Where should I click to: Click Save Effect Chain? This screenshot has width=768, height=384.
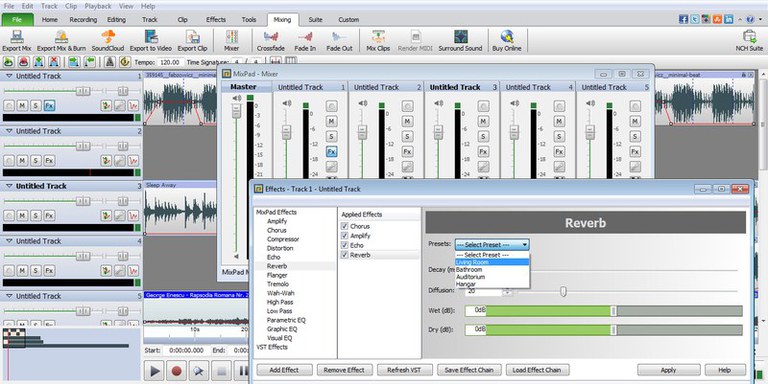[x=469, y=370]
